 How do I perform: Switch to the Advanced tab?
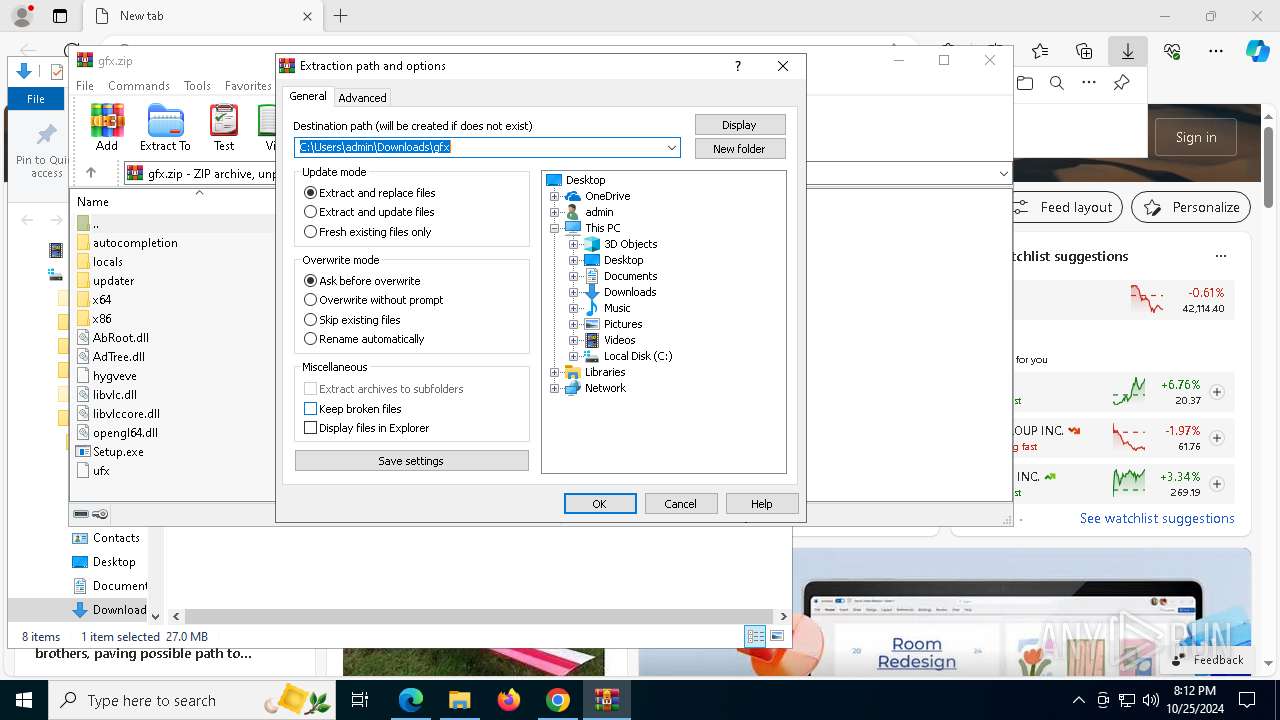tap(362, 98)
